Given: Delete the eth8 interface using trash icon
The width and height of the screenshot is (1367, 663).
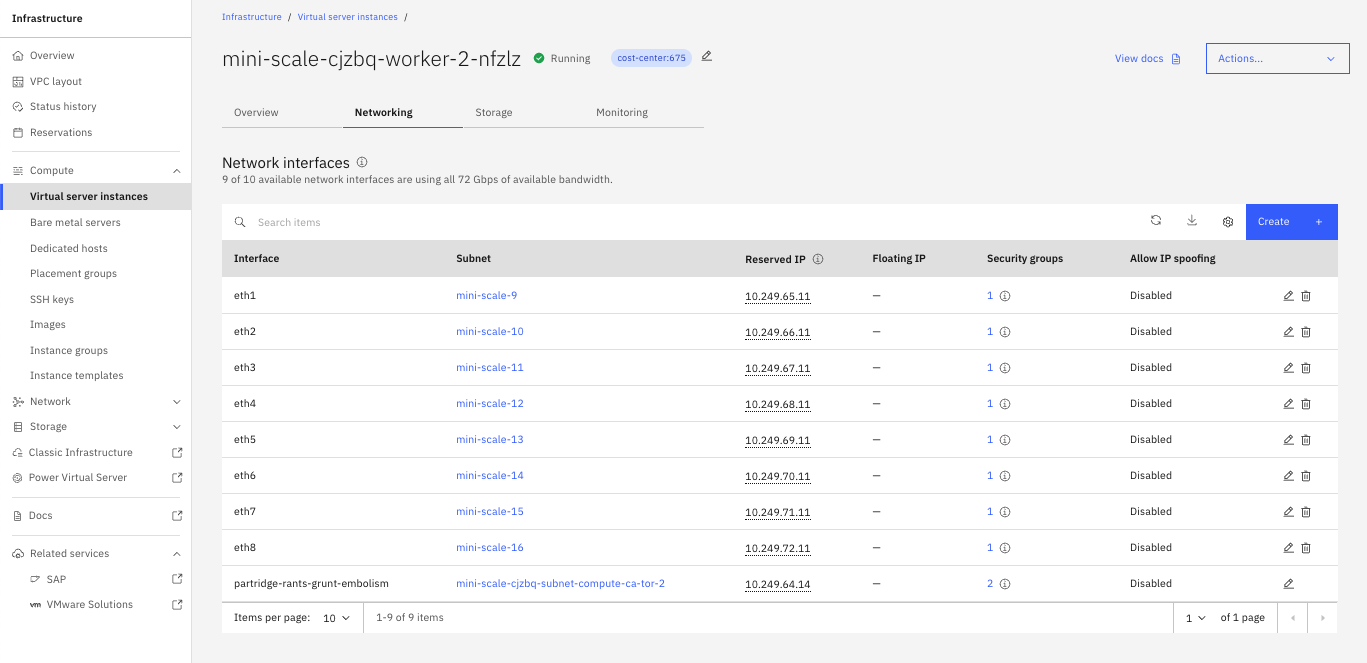Looking at the screenshot, I should point(1306,548).
